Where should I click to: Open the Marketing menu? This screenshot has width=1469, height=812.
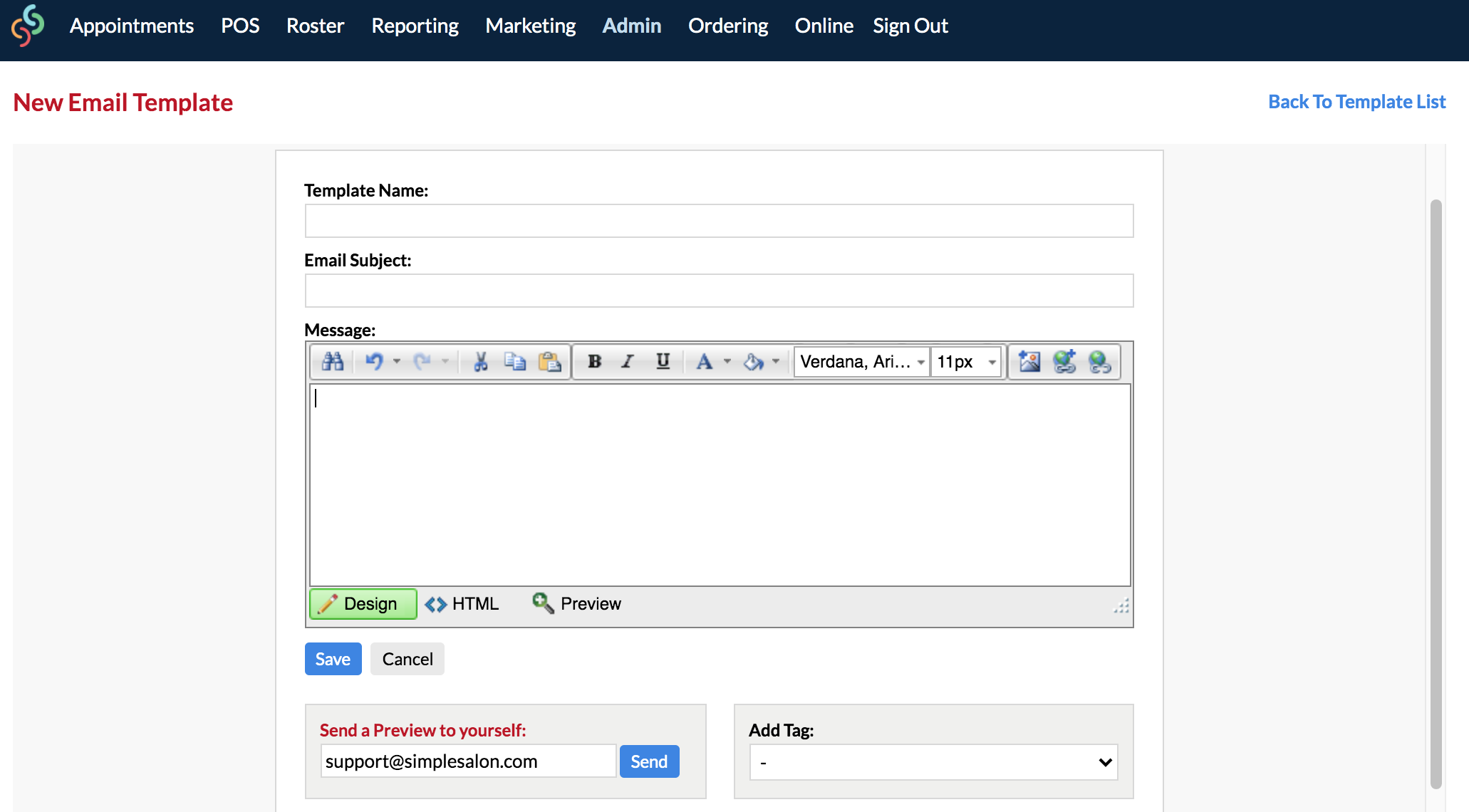tap(531, 26)
